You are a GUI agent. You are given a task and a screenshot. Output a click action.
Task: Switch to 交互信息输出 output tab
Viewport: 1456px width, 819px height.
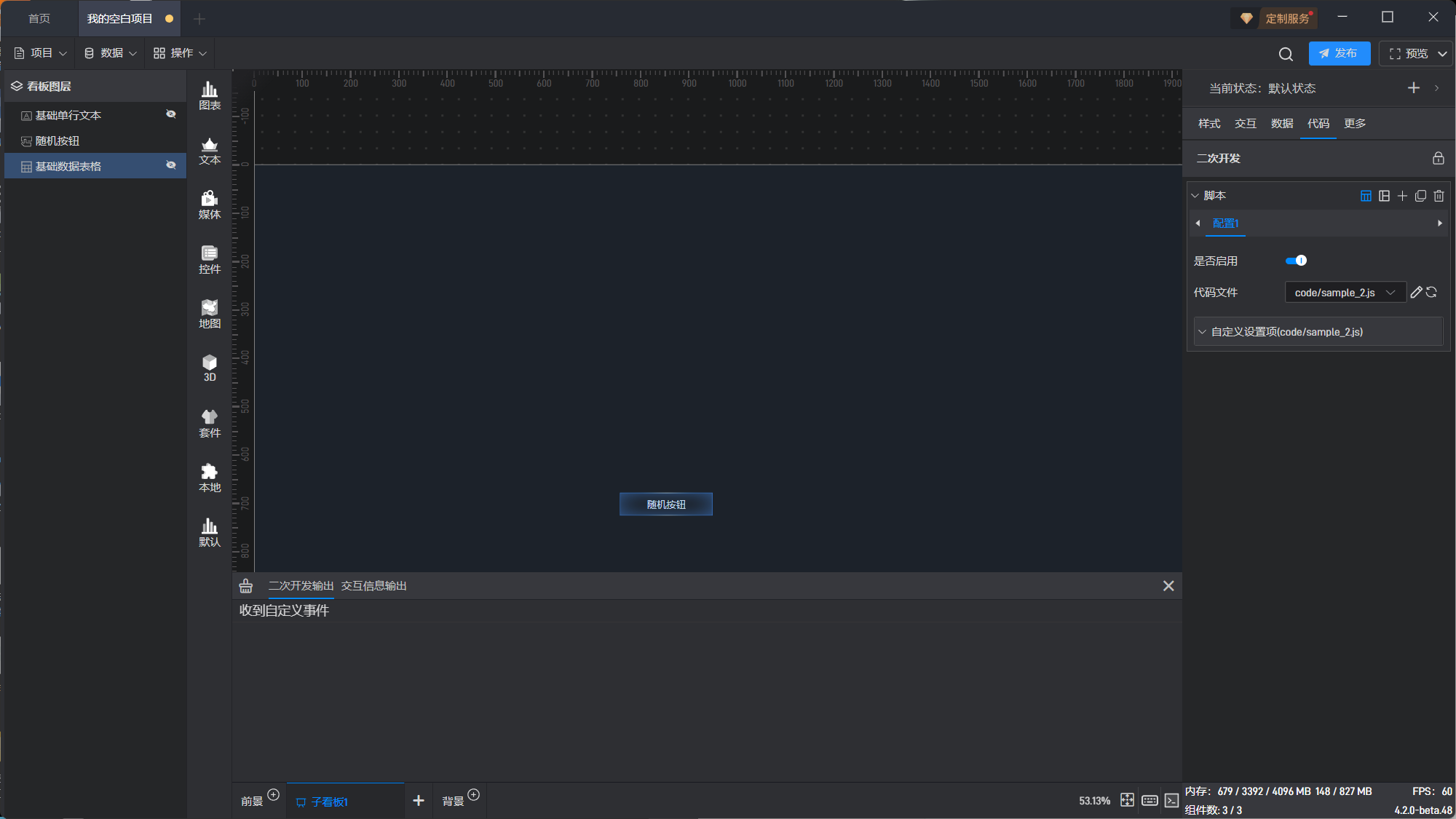point(373,586)
